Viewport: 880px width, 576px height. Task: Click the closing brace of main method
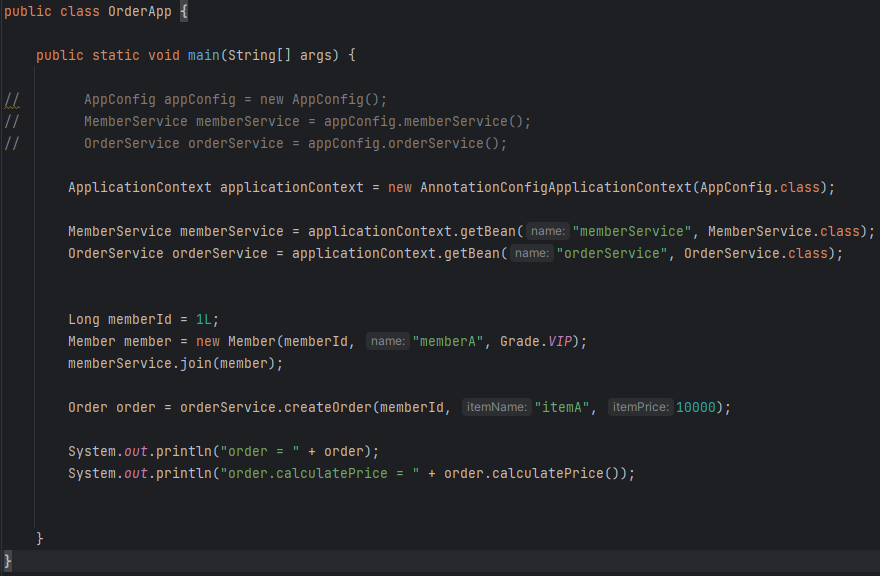39,538
